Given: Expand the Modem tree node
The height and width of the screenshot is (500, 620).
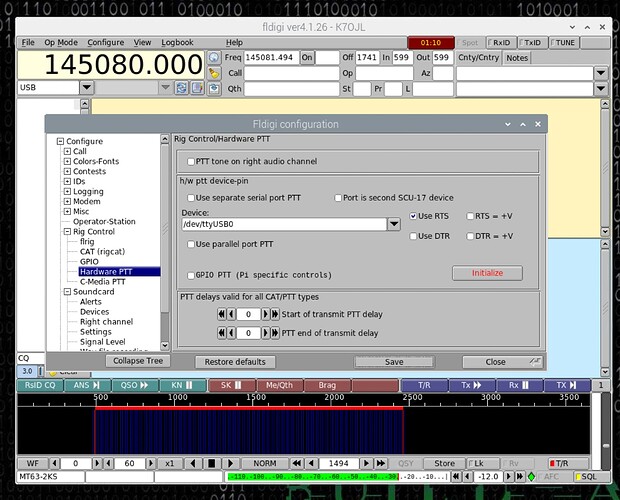Looking at the screenshot, I should tap(67, 201).
